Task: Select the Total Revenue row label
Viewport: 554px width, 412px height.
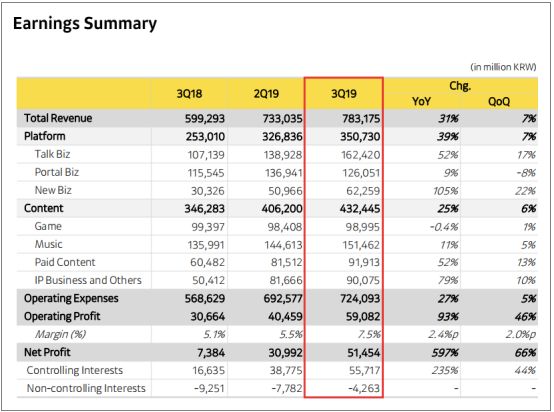Action: point(58,118)
